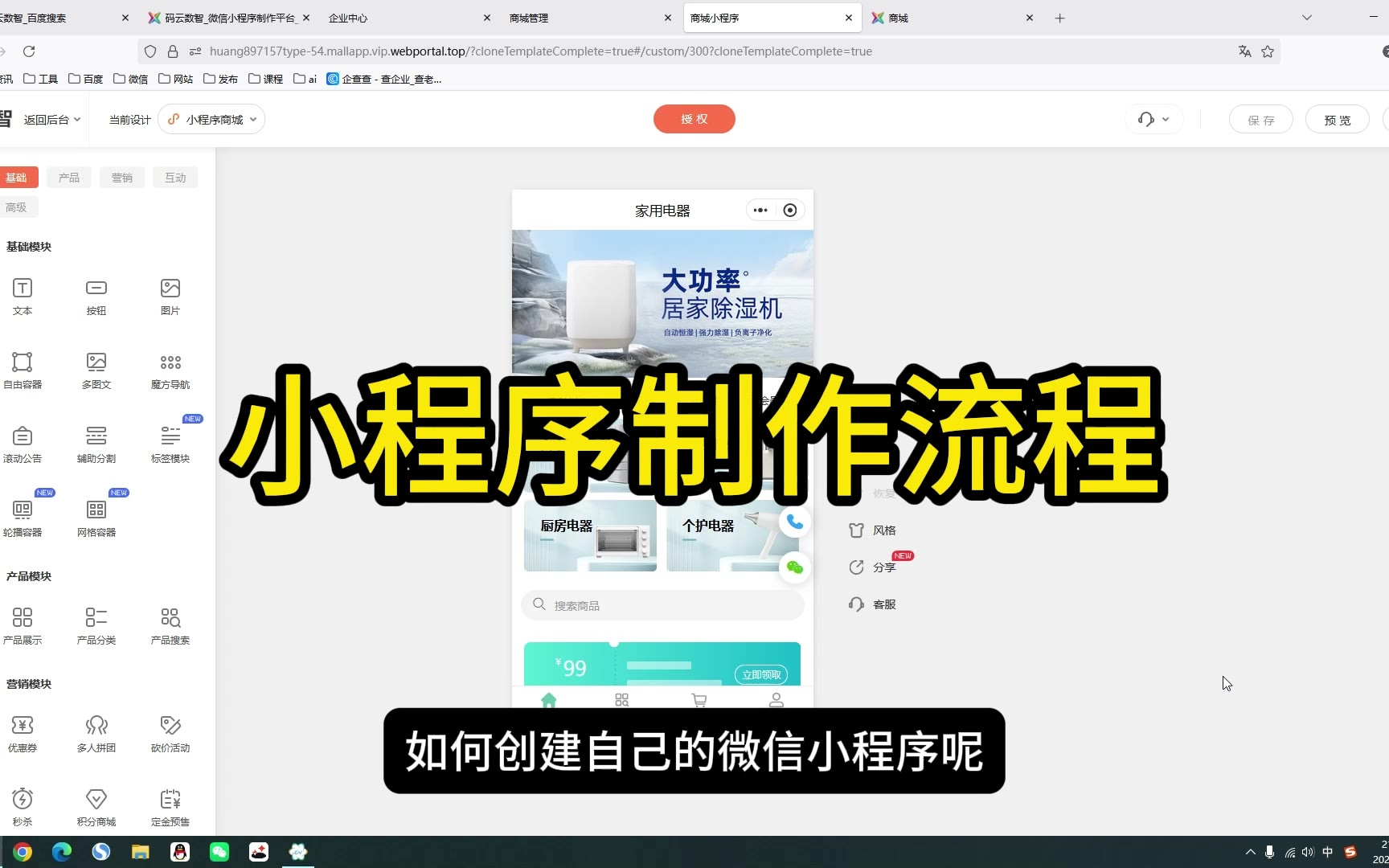The image size is (1389, 868).
Task: Open the 分享 share option
Action: 872,567
